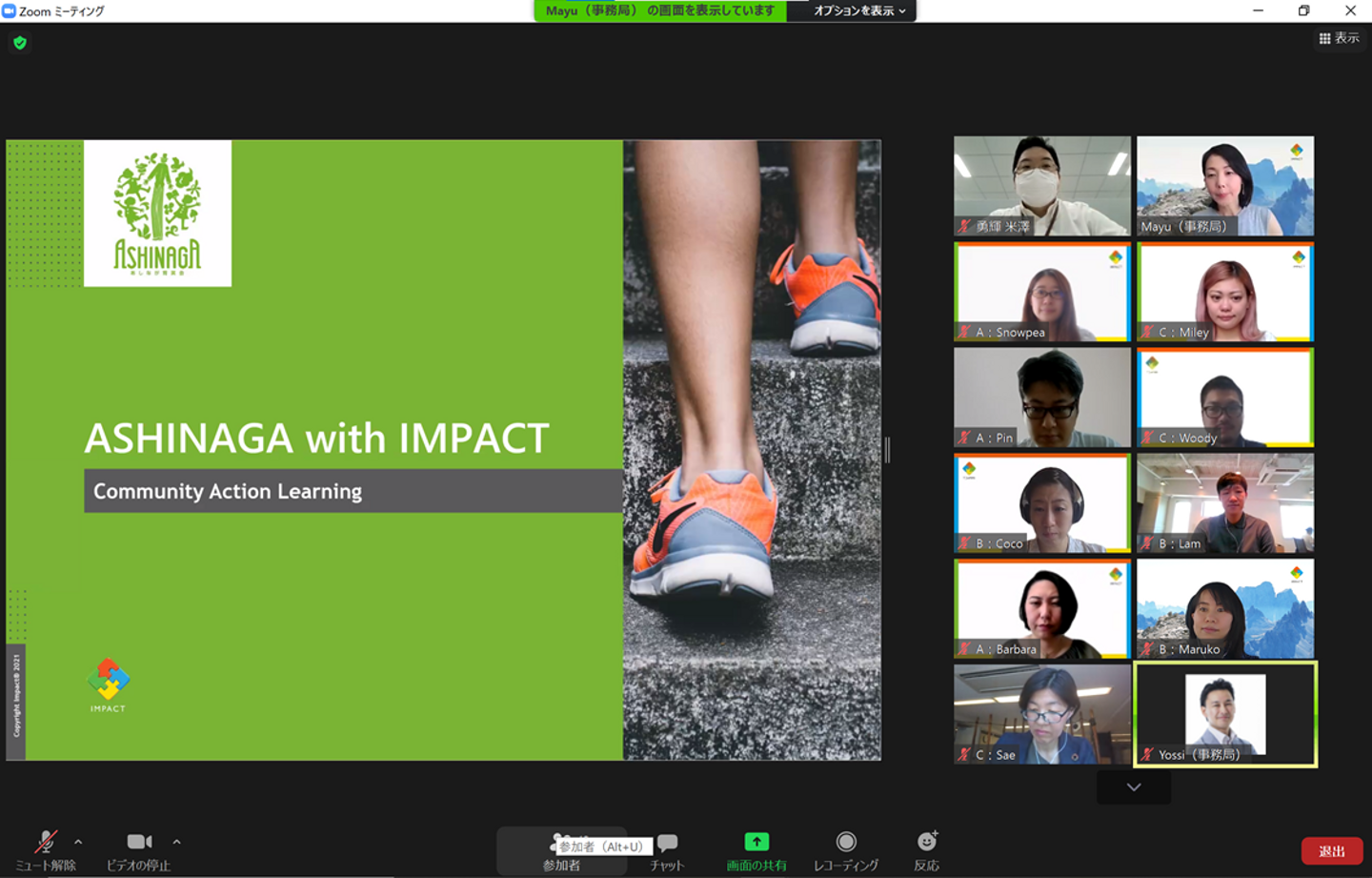The width and height of the screenshot is (1372, 878).
Task: Click the Zoom app icon in title bar
Action: 9,10
